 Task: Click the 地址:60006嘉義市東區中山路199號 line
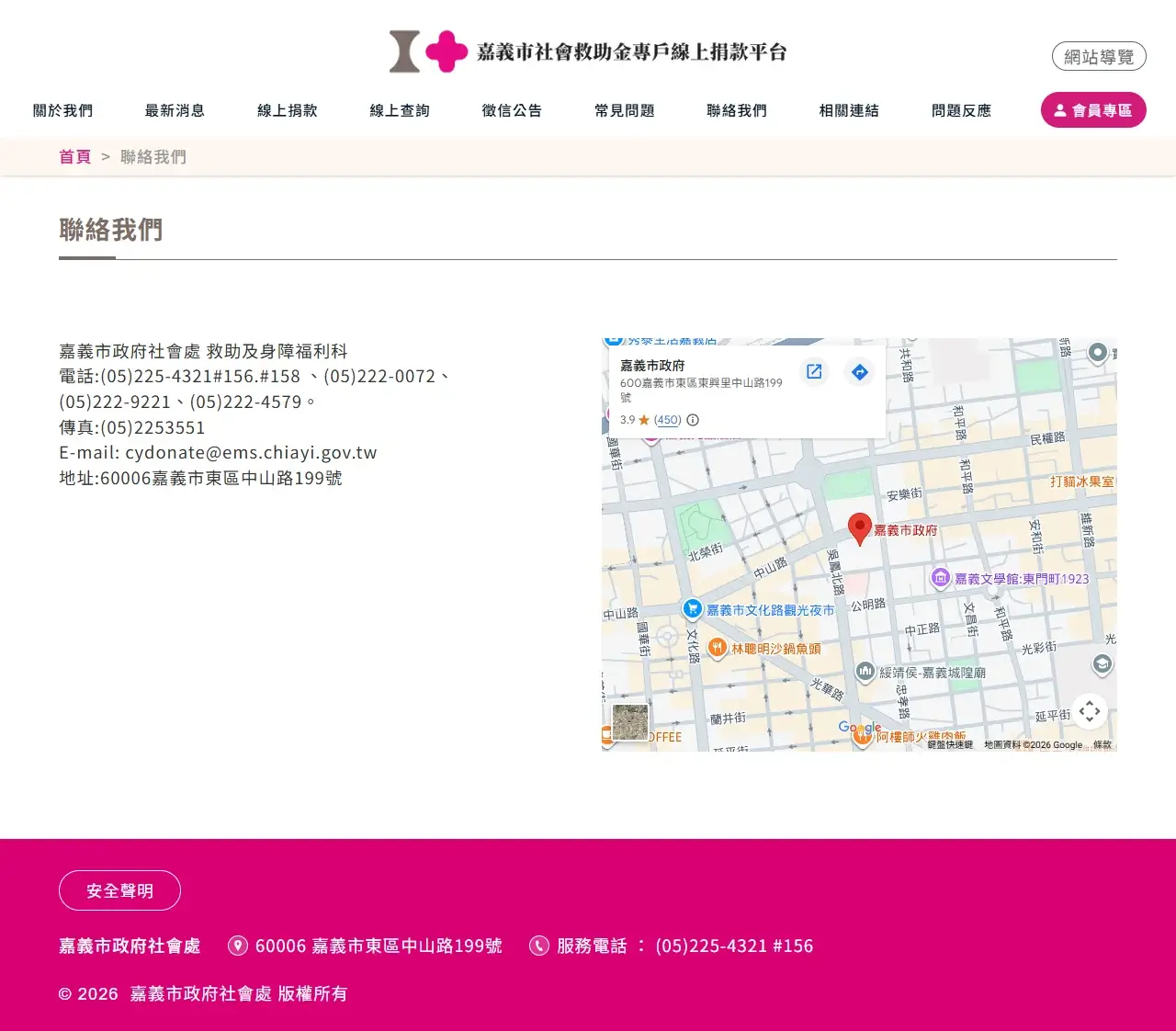pos(200,478)
